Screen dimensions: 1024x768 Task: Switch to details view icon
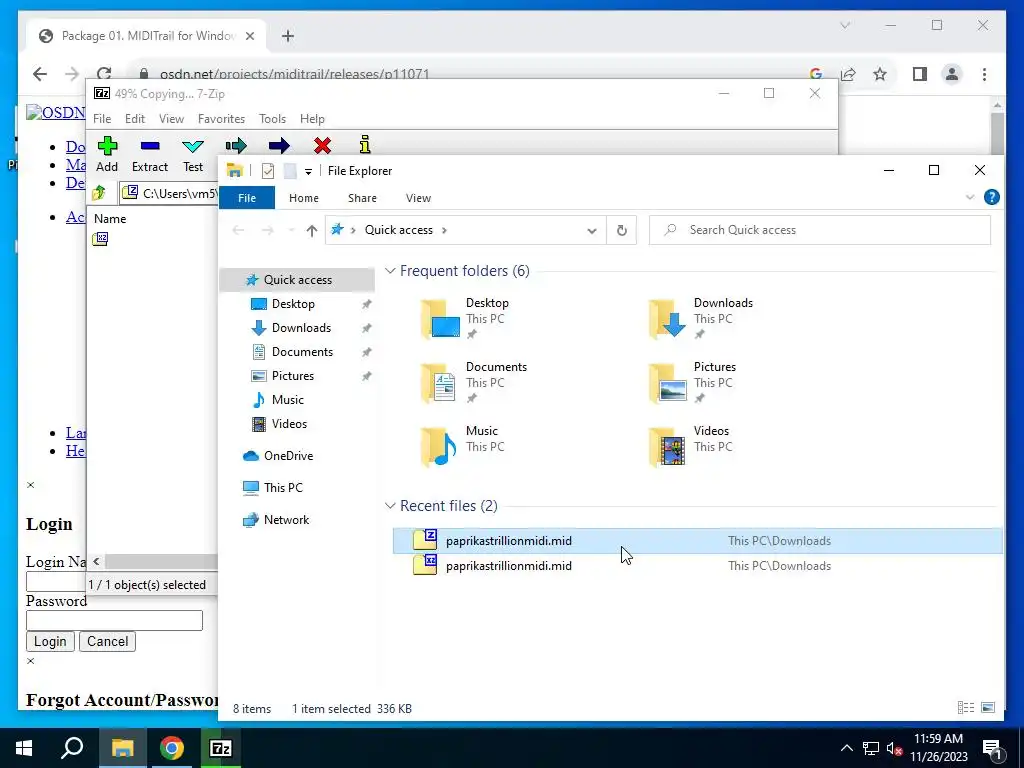click(965, 708)
